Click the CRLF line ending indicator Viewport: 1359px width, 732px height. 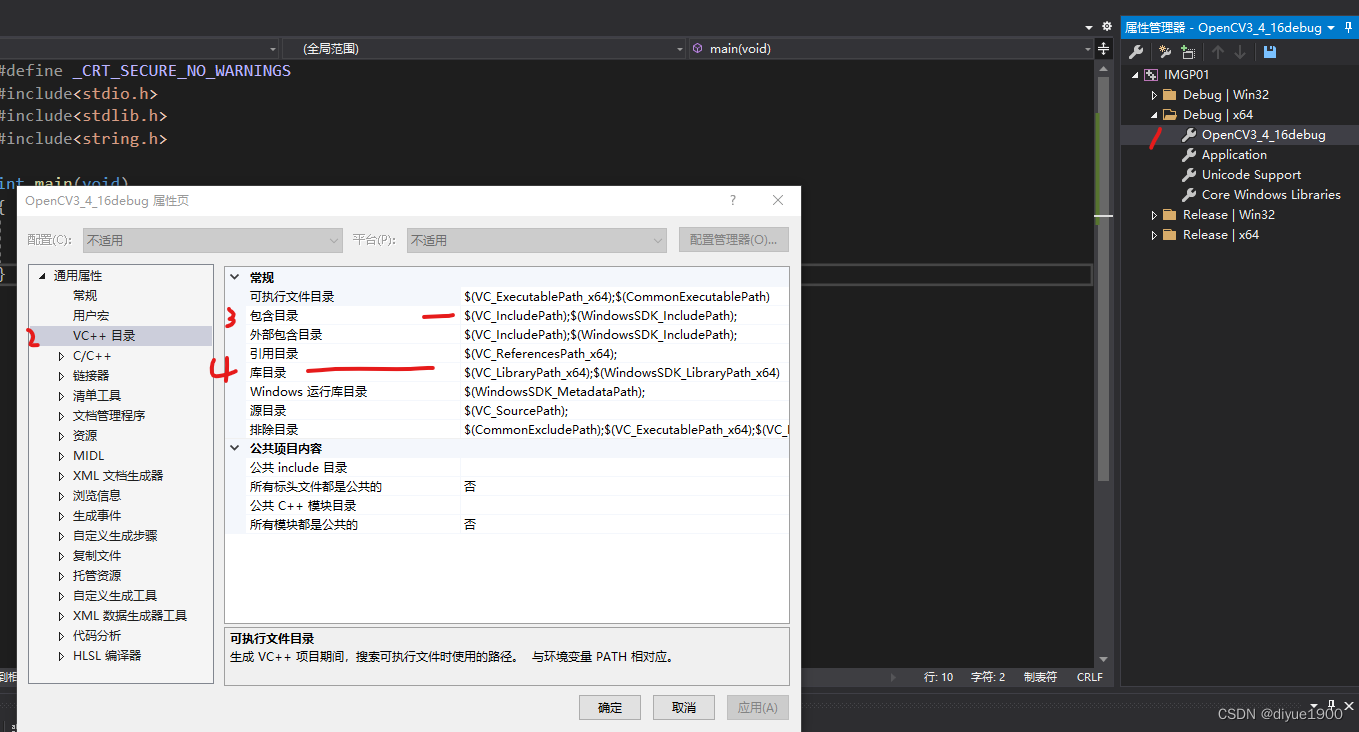pyautogui.click(x=1090, y=677)
